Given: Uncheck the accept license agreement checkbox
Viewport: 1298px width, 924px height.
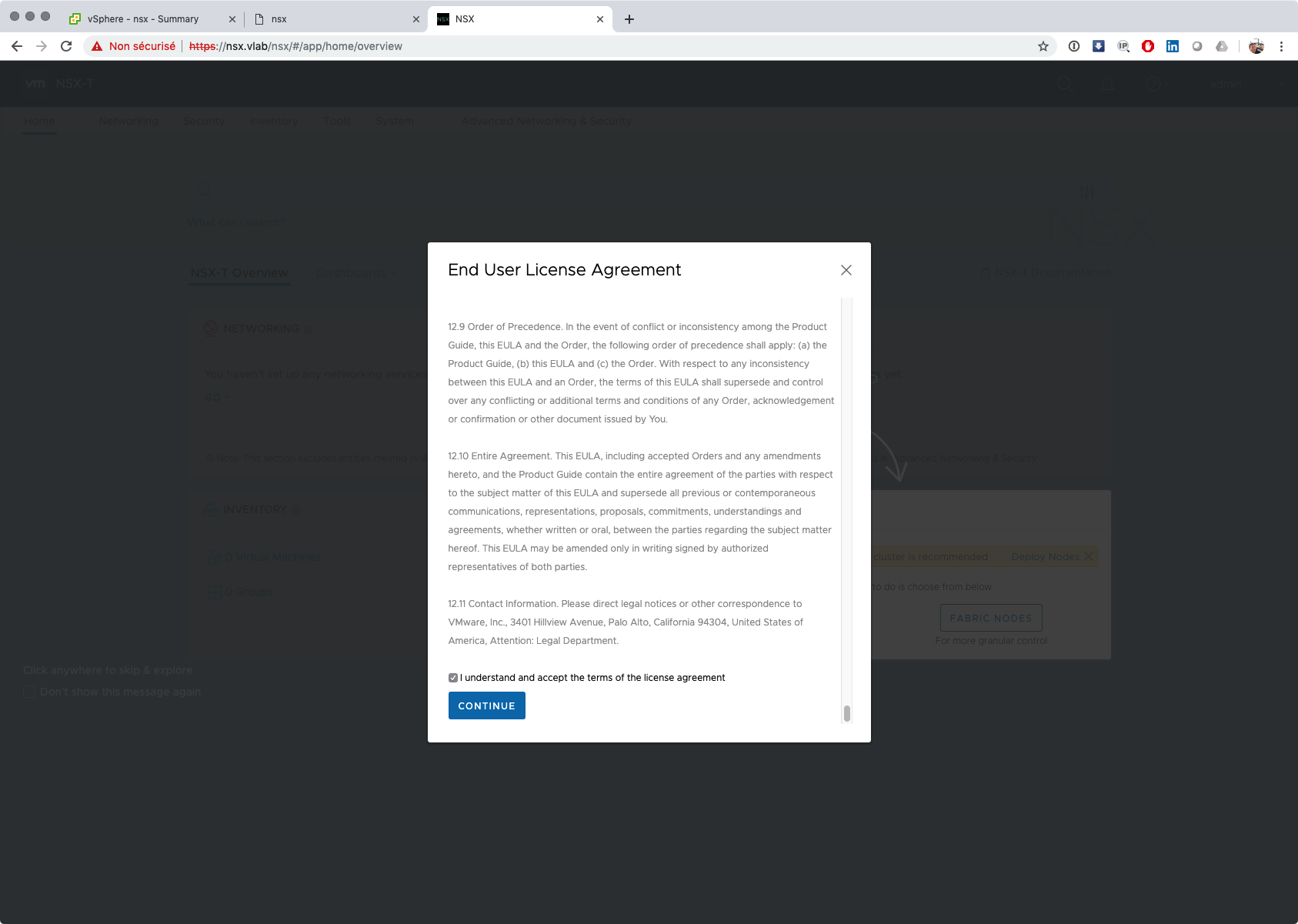Looking at the screenshot, I should [453, 678].
